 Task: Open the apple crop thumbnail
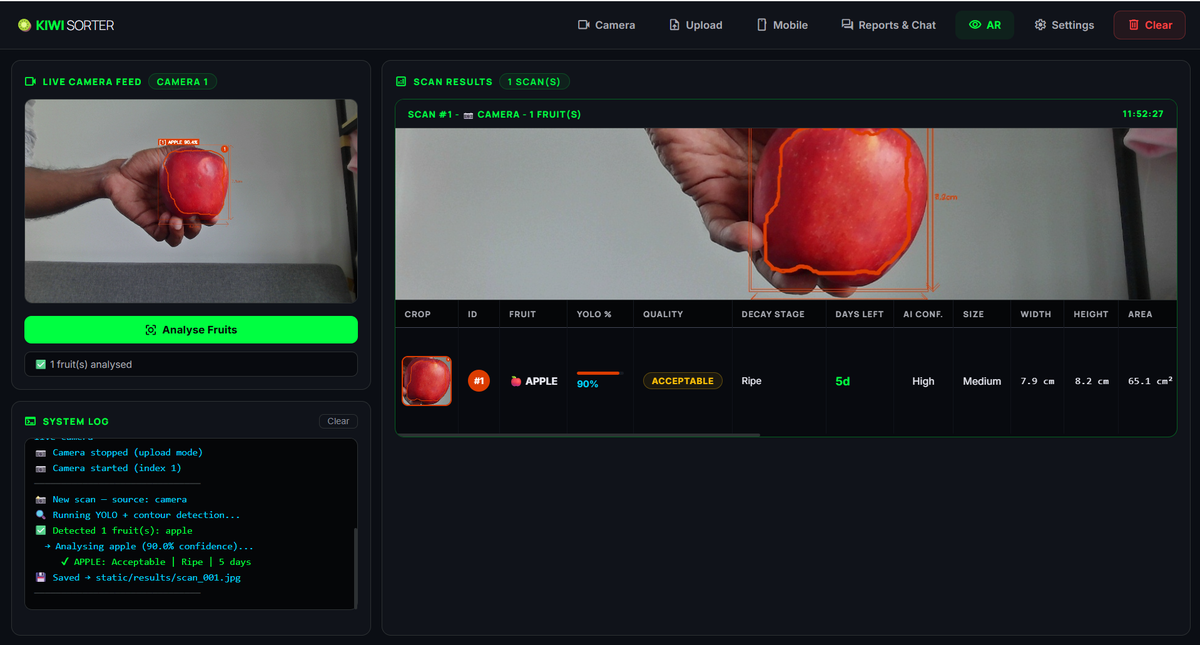tap(427, 381)
